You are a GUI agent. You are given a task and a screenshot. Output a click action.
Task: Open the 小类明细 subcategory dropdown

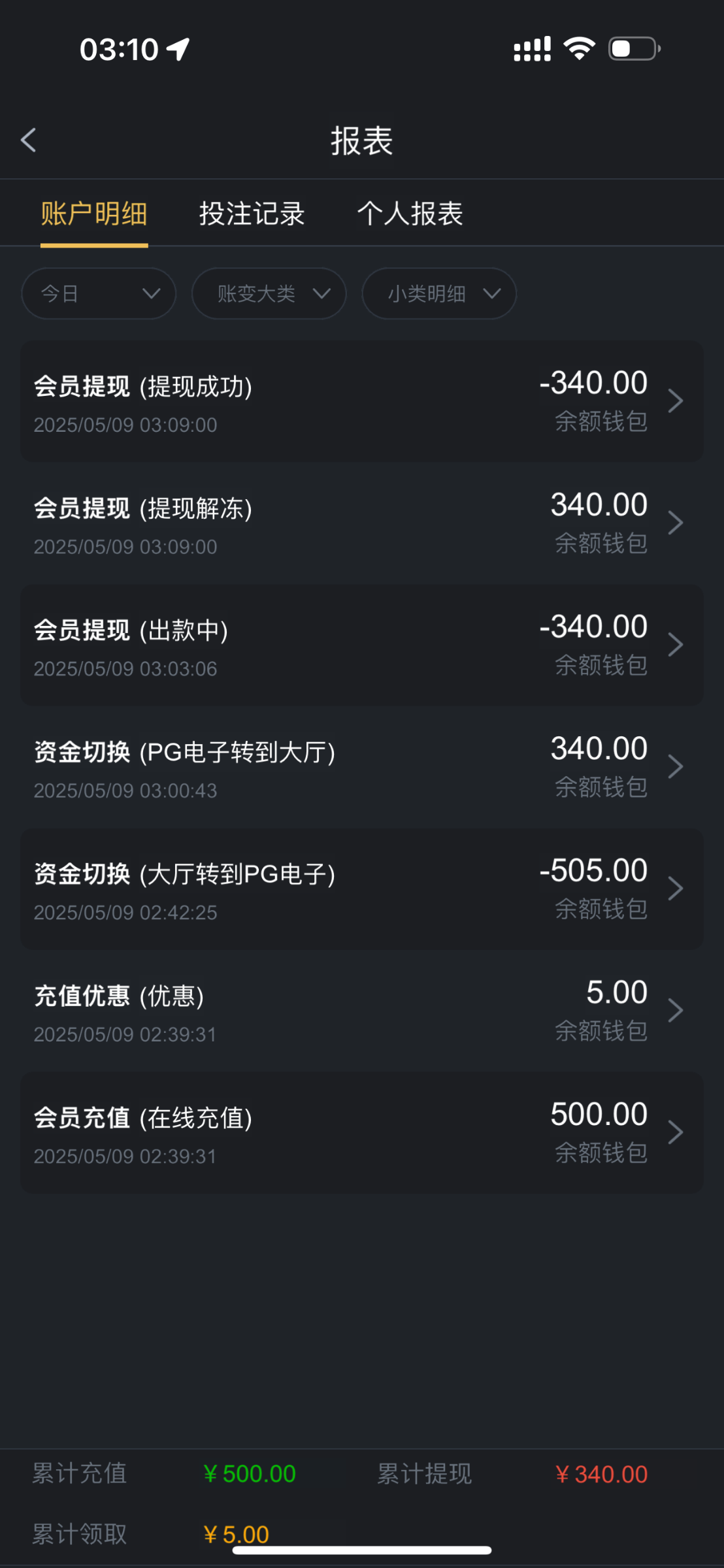[439, 294]
